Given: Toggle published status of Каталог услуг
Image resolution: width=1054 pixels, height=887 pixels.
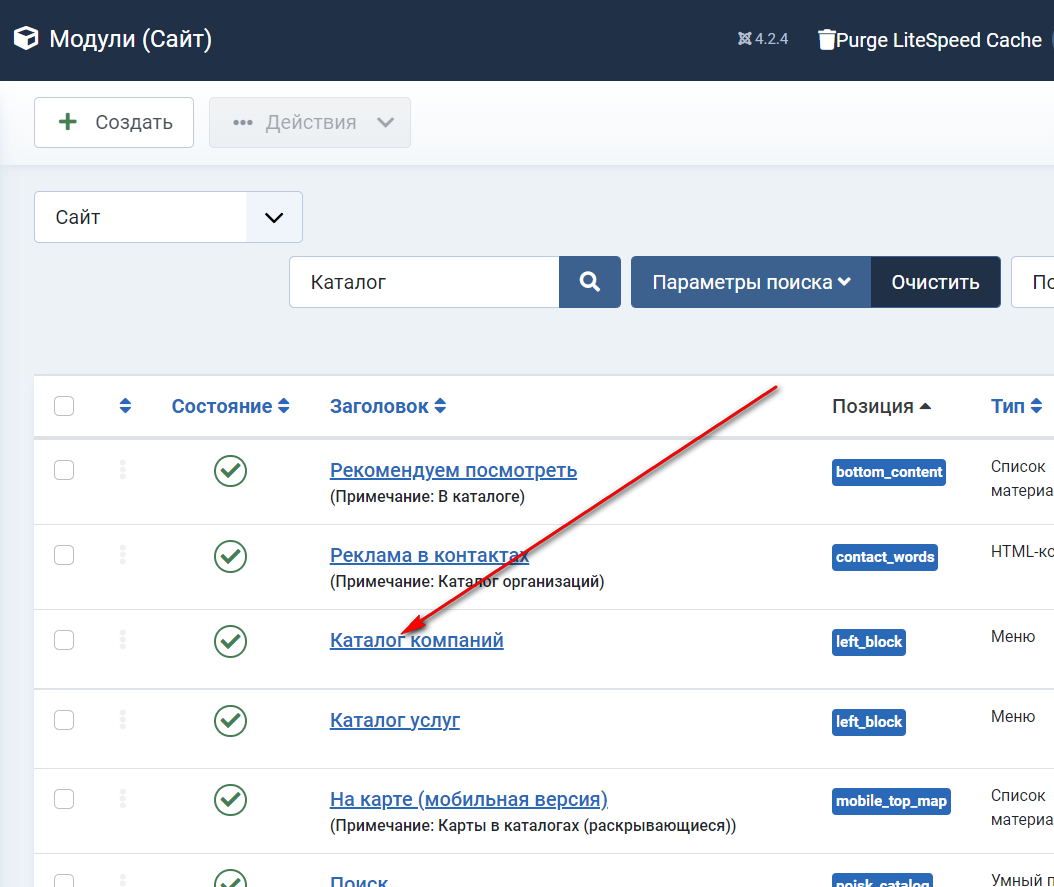Looking at the screenshot, I should 230,720.
